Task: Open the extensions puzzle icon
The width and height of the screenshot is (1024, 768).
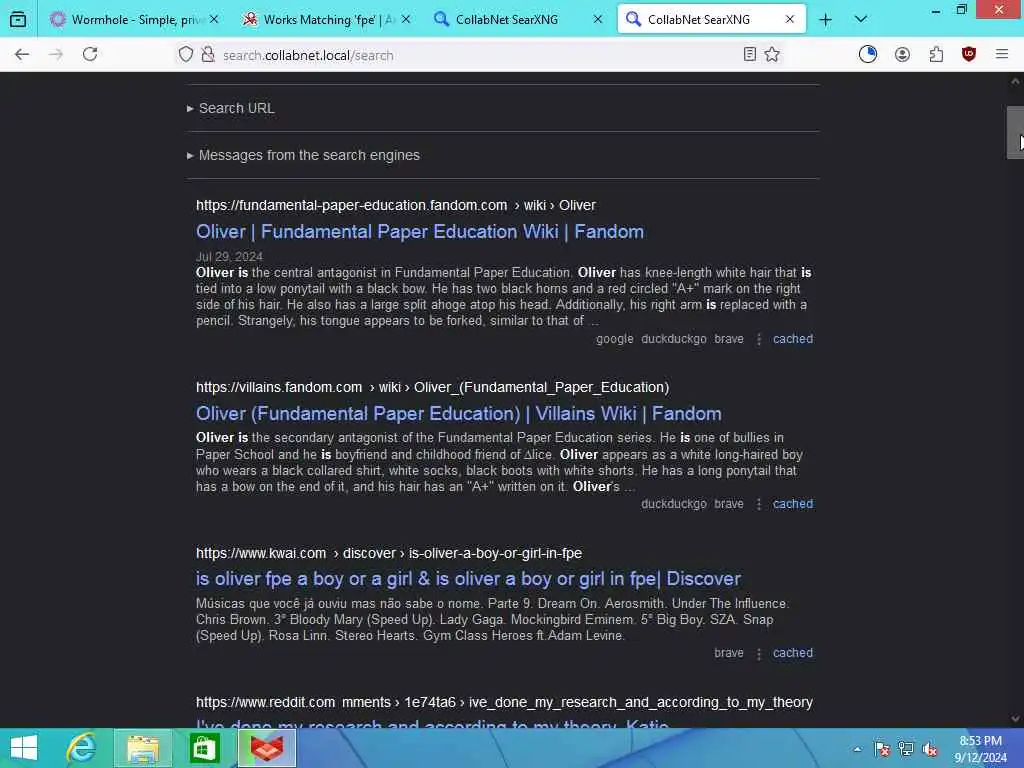Action: 936,55
